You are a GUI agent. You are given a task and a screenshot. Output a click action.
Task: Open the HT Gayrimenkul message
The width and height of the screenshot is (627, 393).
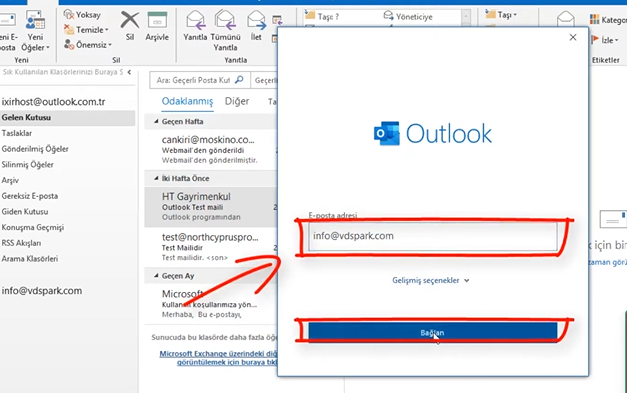211,207
